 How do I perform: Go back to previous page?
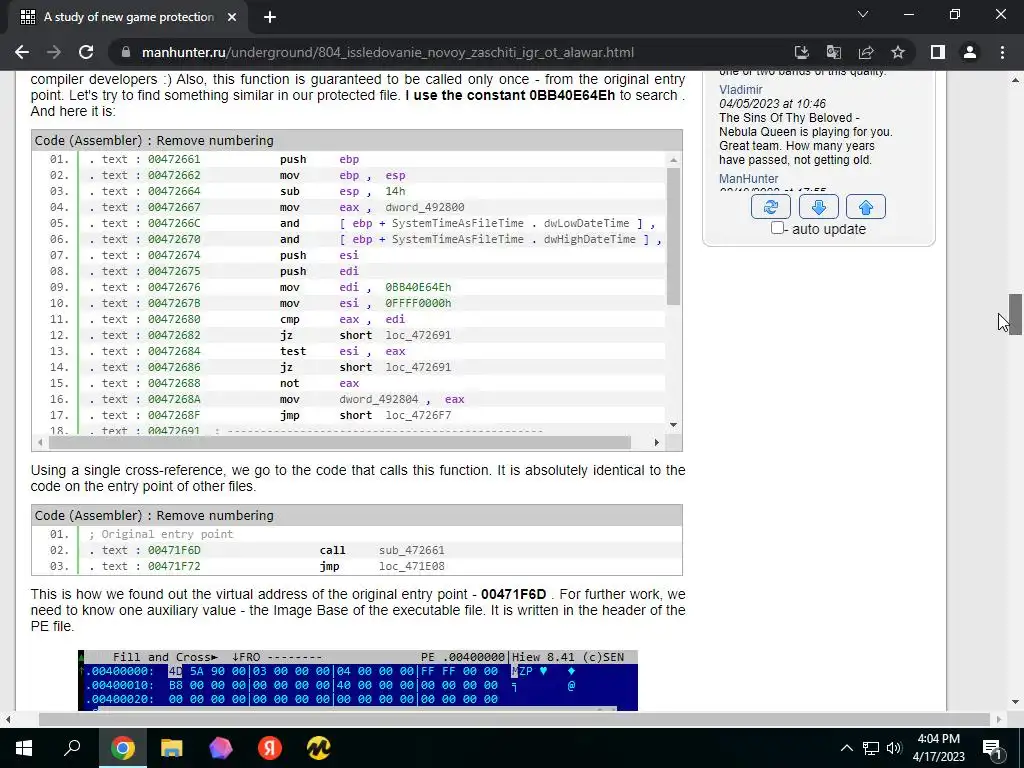(22, 52)
